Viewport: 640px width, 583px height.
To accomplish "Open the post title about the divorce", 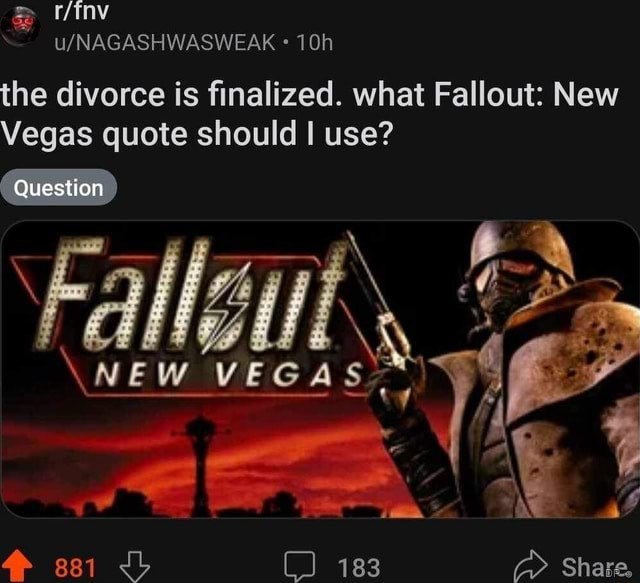I will pyautogui.click(x=310, y=114).
